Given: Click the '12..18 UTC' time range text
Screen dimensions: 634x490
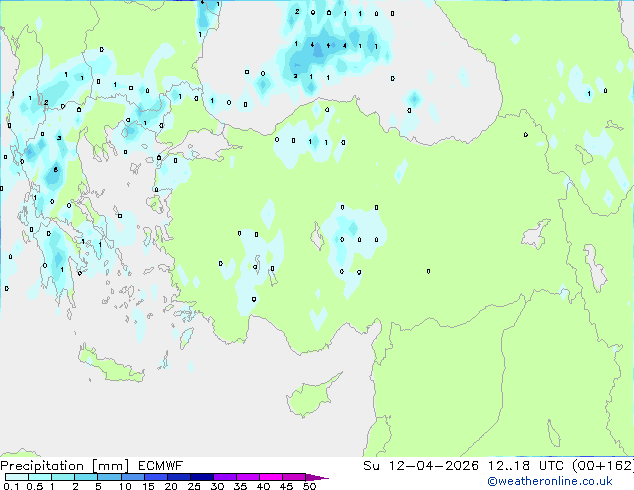Looking at the screenshot, I should coord(526,466).
